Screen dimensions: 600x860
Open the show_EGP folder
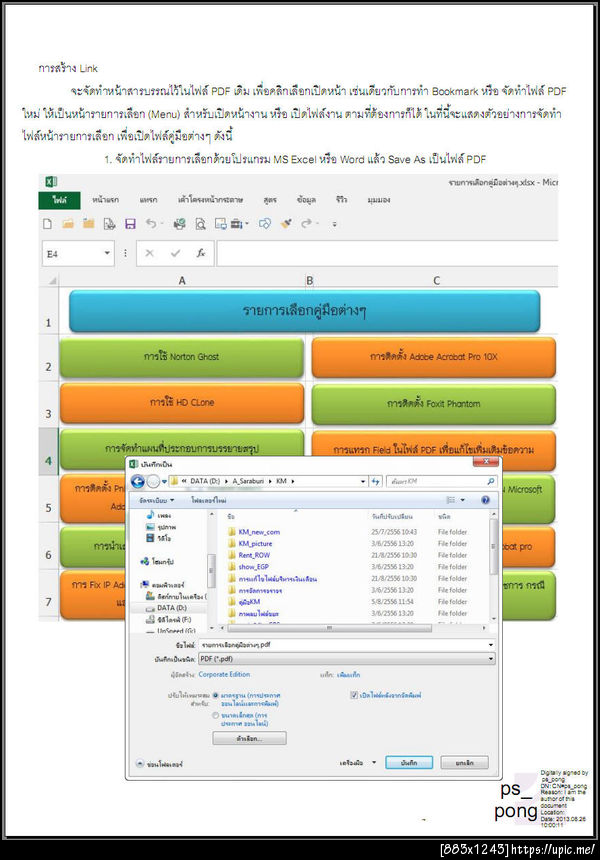(253, 567)
